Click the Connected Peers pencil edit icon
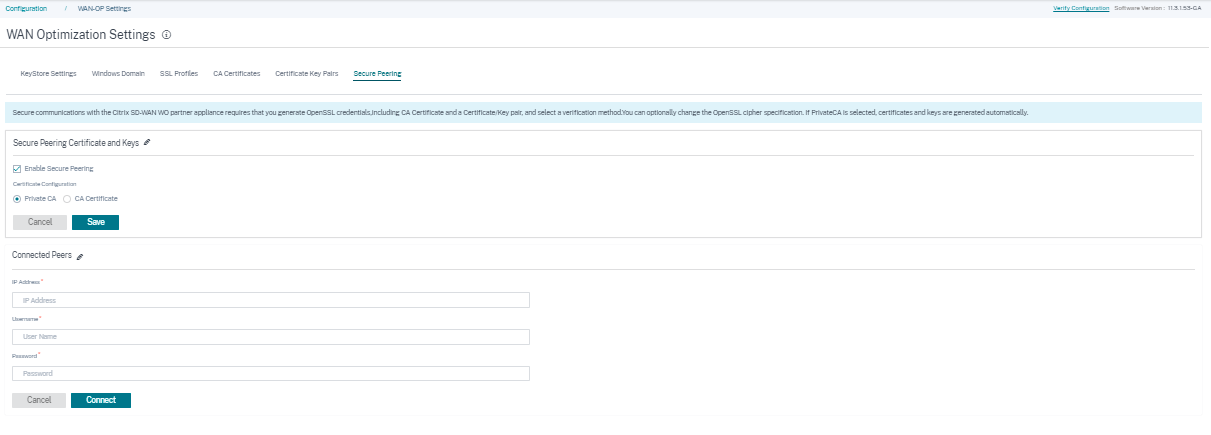 pos(80,256)
